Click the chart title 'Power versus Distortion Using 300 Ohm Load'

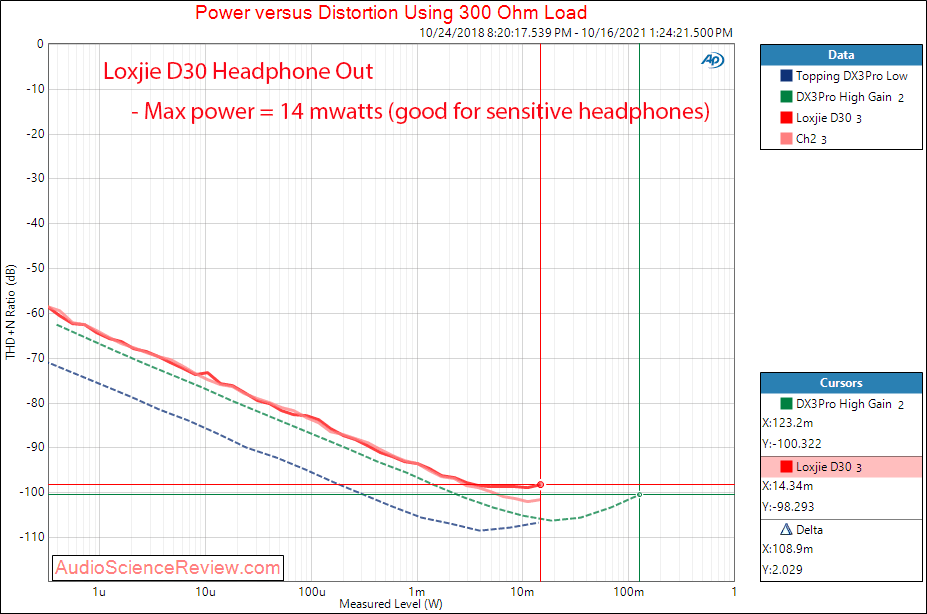pyautogui.click(x=391, y=12)
